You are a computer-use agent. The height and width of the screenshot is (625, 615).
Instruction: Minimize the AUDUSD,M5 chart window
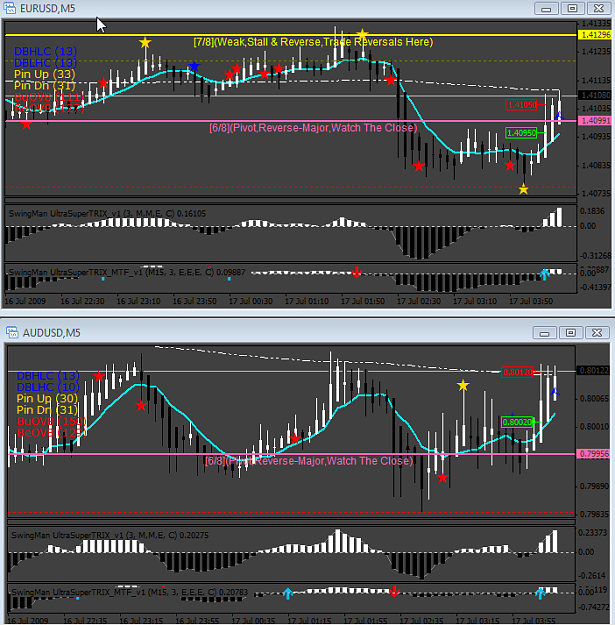(x=544, y=332)
